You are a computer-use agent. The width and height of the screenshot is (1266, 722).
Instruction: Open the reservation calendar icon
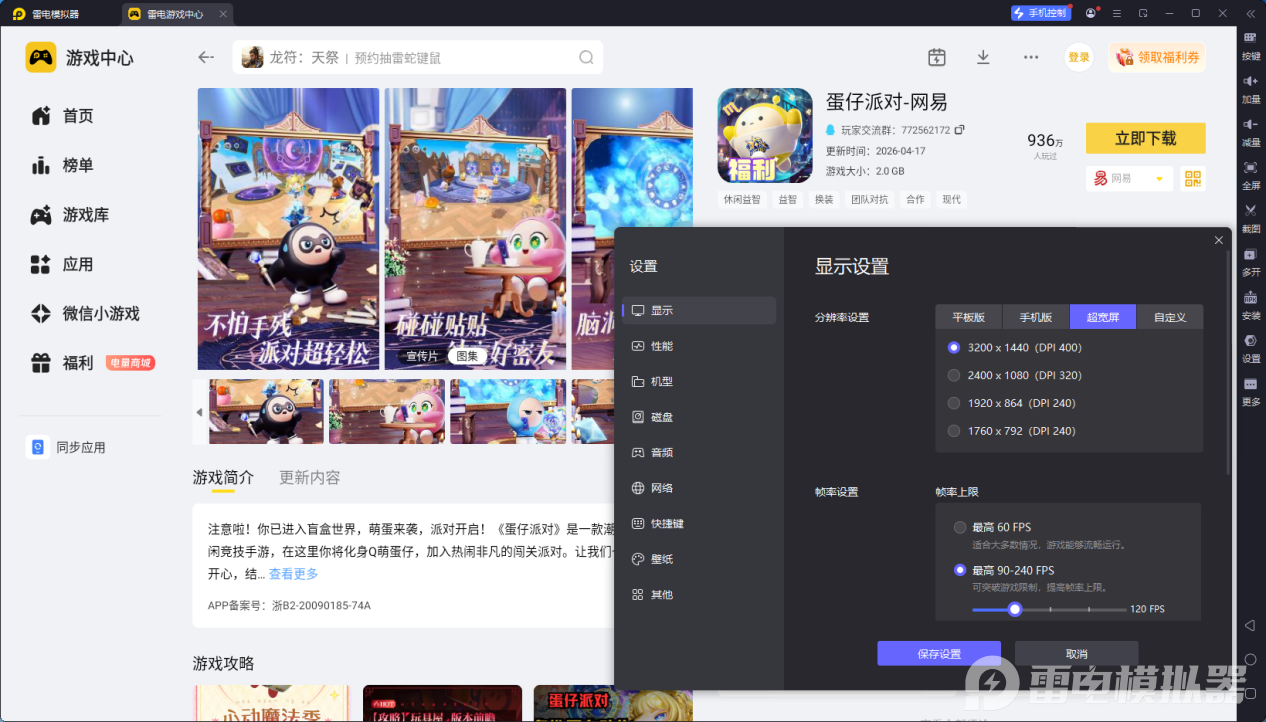tap(936, 57)
